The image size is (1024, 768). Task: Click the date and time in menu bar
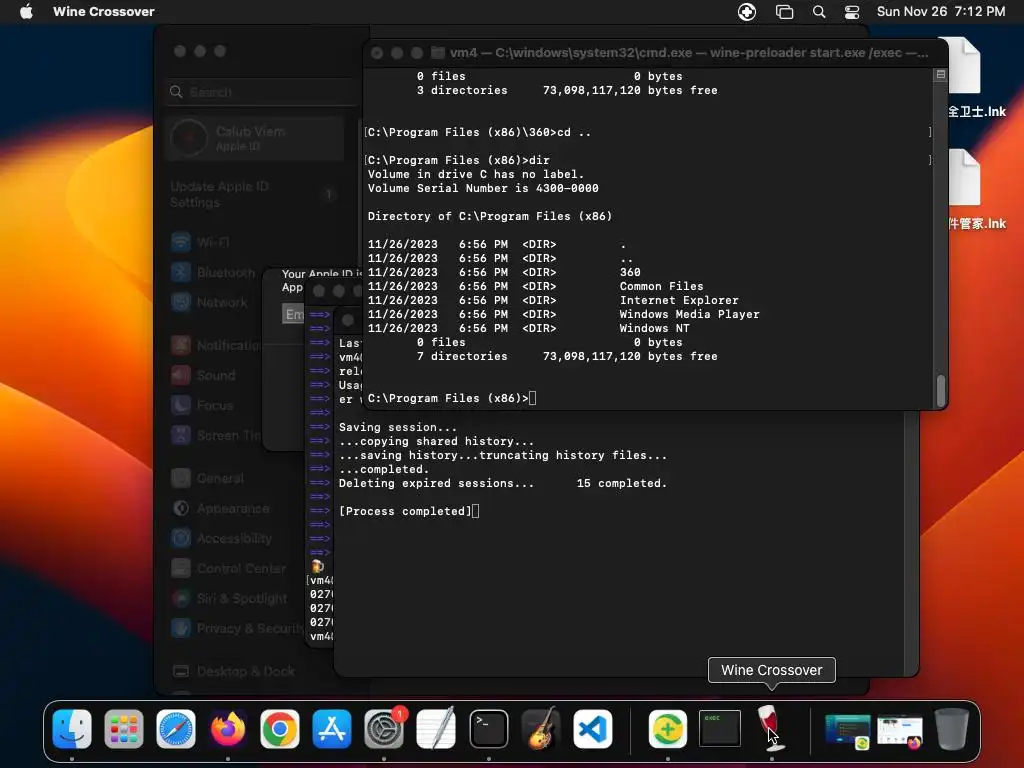tap(940, 11)
